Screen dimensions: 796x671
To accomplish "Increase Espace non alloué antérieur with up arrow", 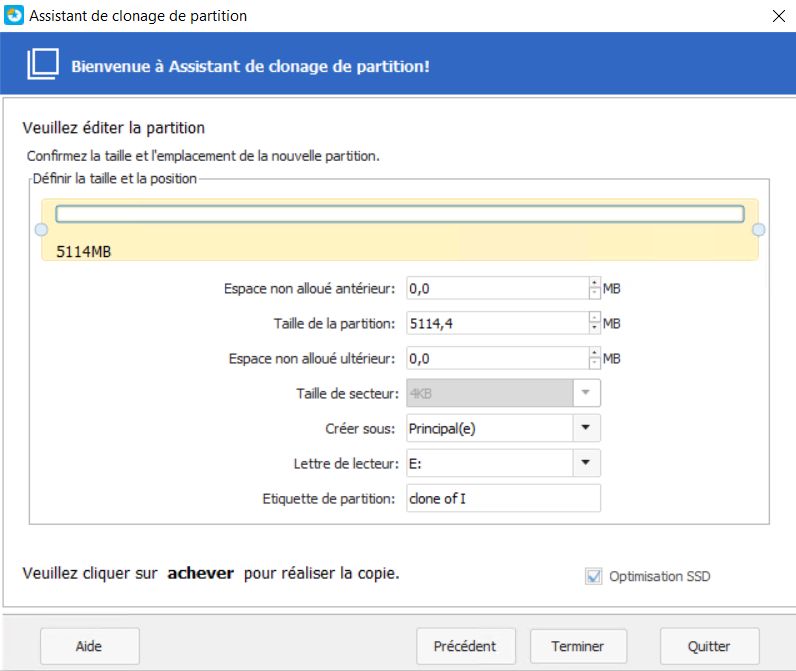I will (x=594, y=283).
